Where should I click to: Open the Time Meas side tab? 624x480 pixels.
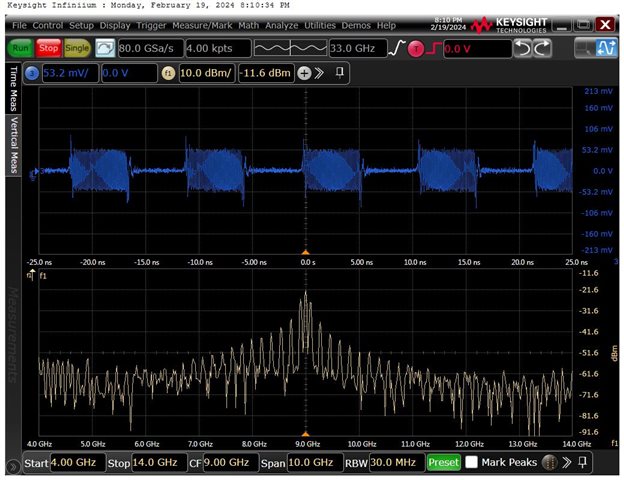pyautogui.click(x=13, y=88)
